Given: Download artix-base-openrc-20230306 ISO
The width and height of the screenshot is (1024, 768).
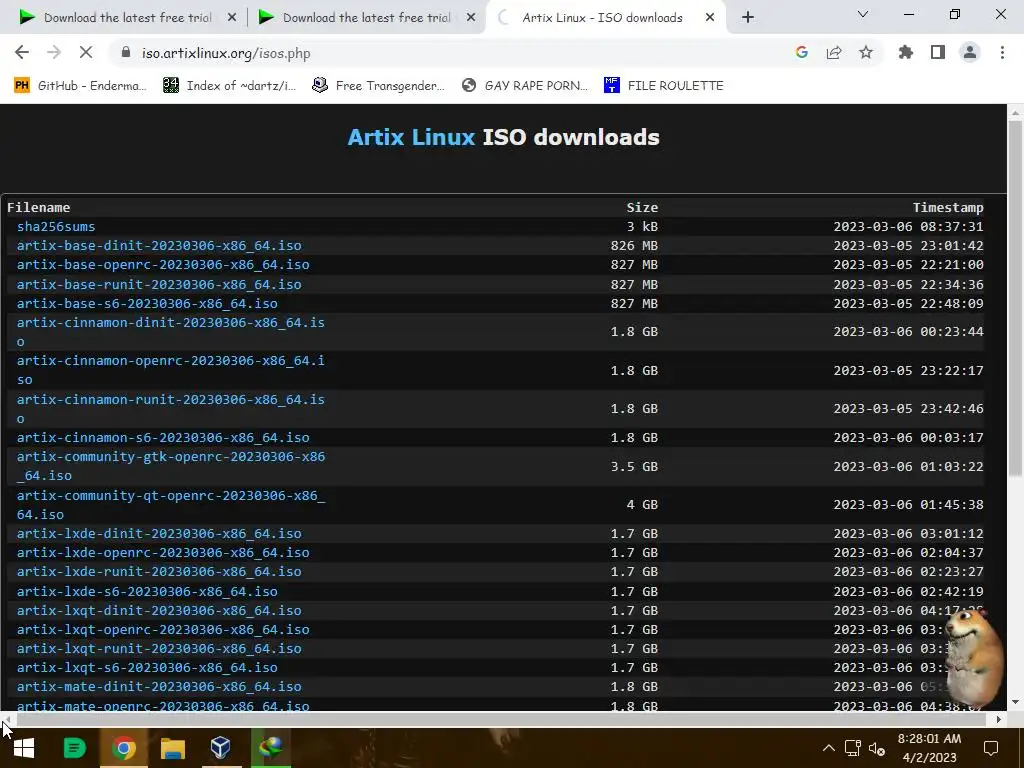Looking at the screenshot, I should coord(163,264).
